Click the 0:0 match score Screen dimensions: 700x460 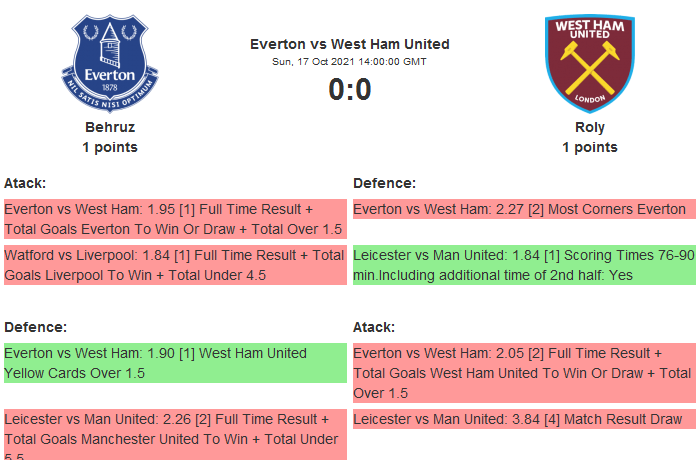[349, 90]
